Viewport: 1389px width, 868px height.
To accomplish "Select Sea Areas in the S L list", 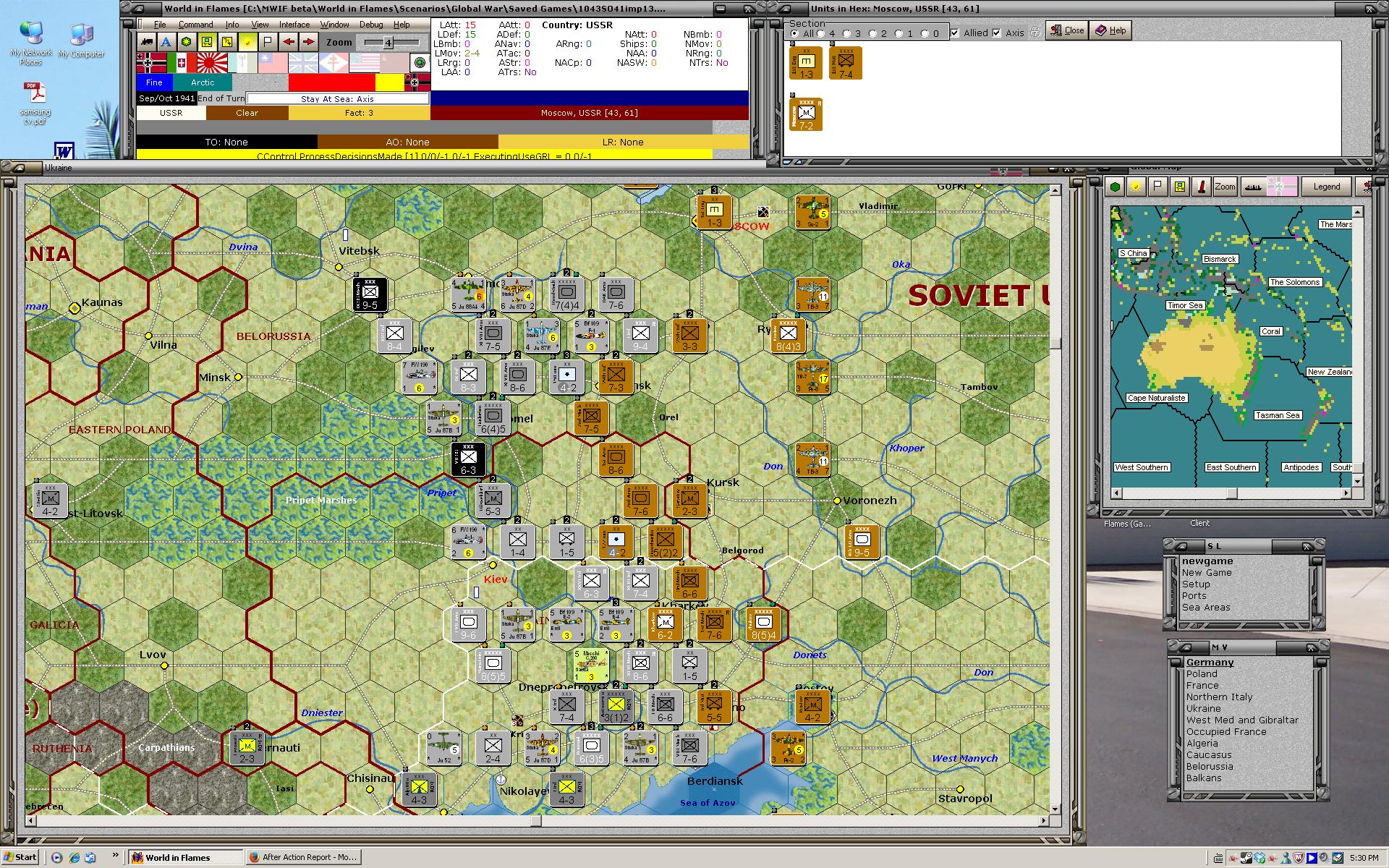I will (x=1206, y=608).
